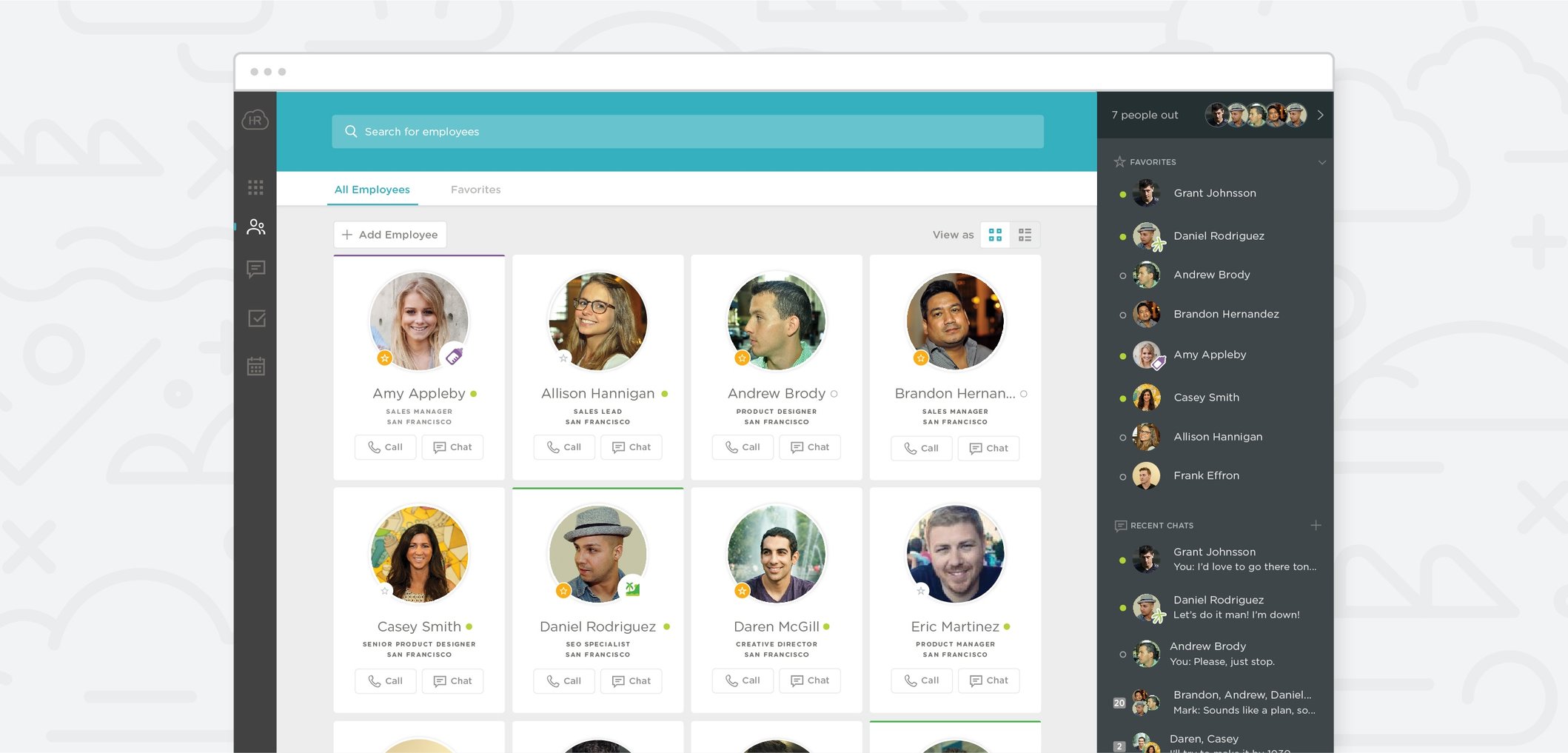The height and width of the screenshot is (753, 1568).
Task: Start a new chat with the plus icon
Action: [x=1316, y=525]
